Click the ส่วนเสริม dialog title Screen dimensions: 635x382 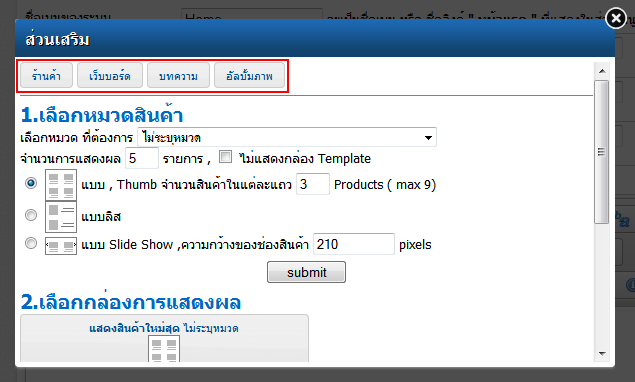click(57, 40)
